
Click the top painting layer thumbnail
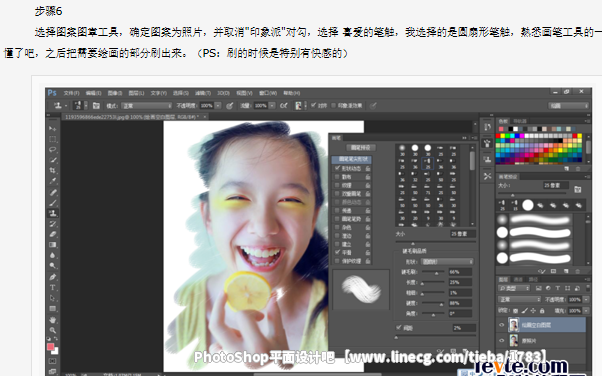point(514,325)
